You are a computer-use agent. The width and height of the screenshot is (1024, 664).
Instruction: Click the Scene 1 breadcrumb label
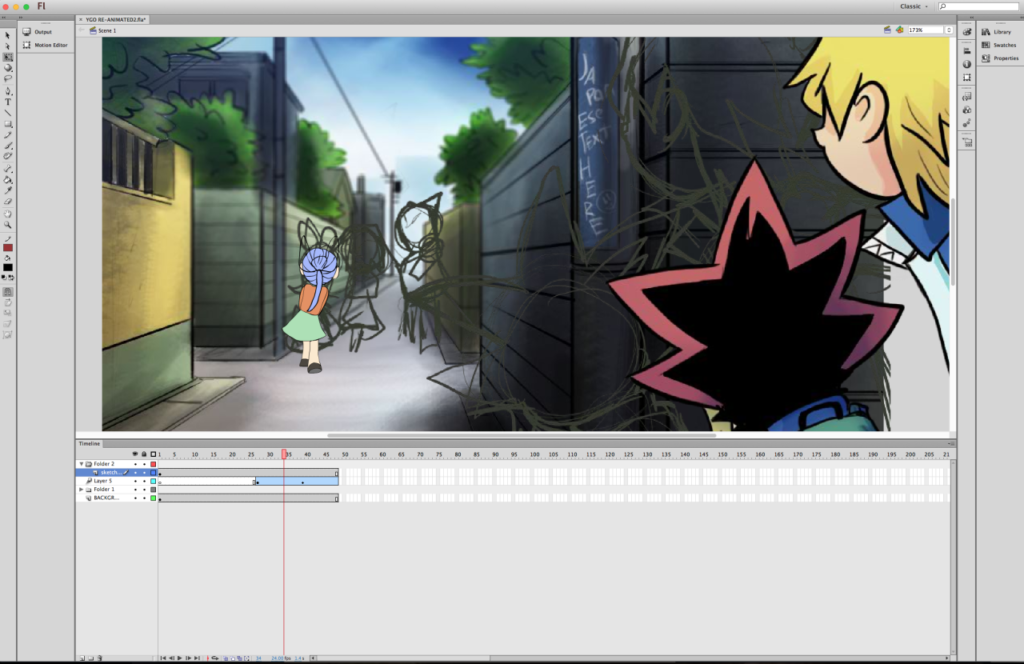(107, 31)
